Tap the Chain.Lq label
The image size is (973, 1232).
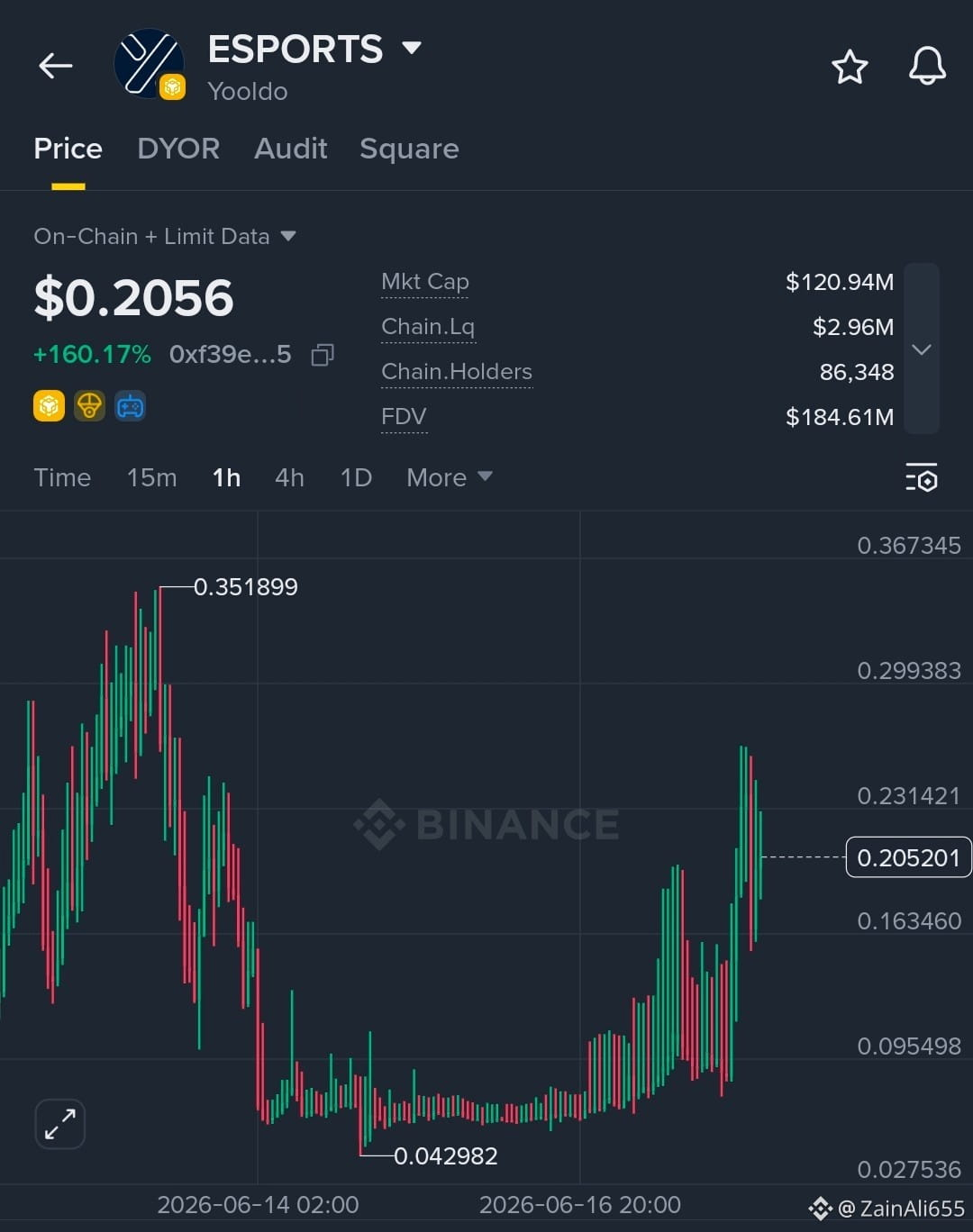coord(428,327)
